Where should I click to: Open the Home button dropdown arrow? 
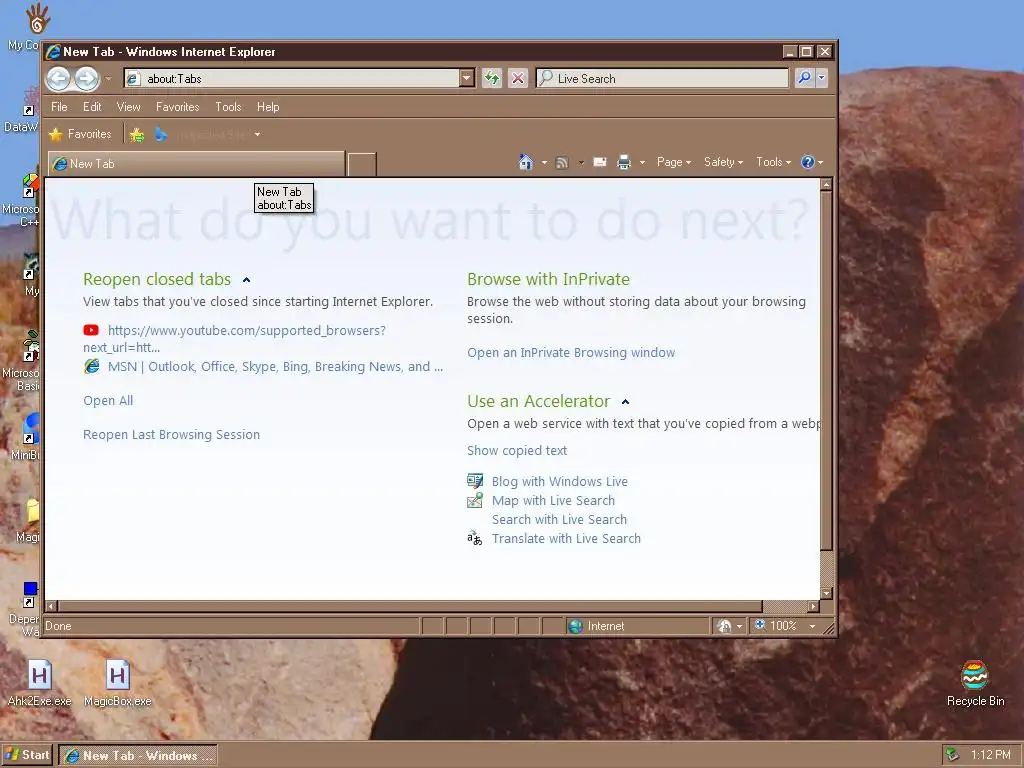point(544,163)
